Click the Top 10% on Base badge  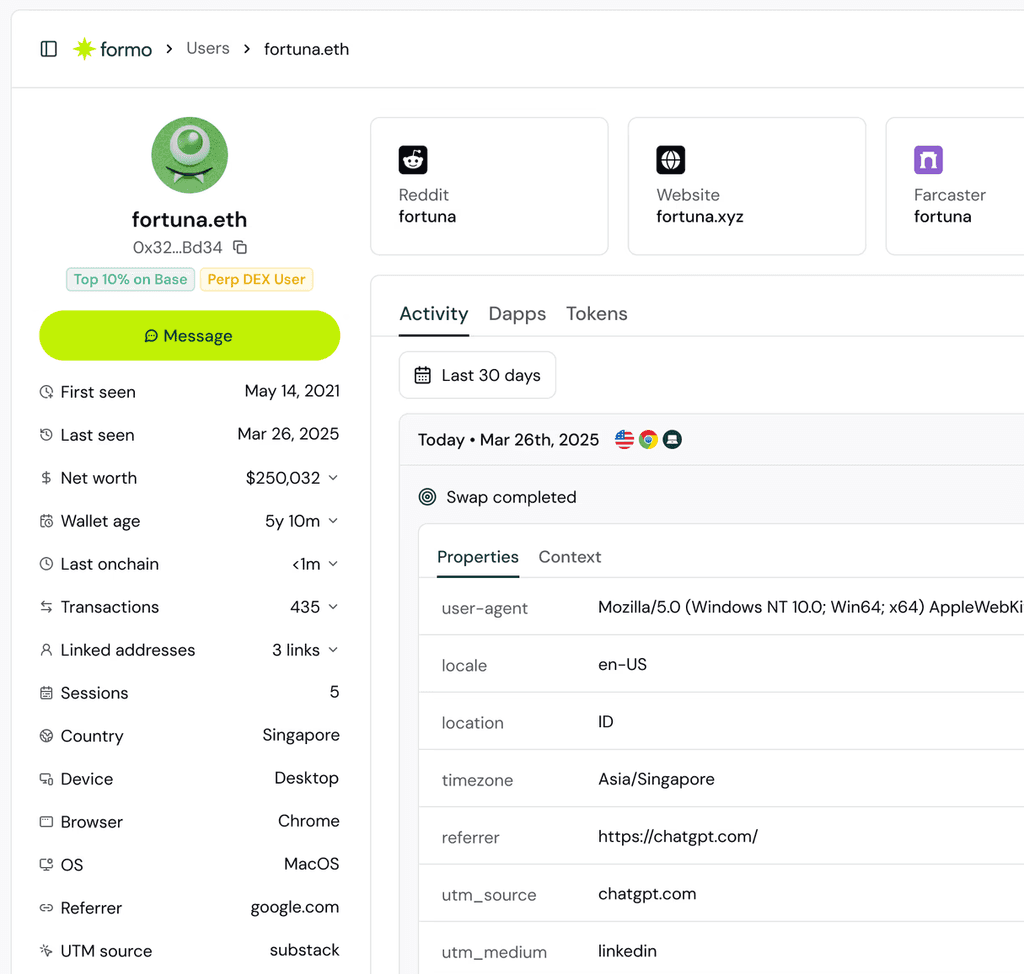(x=130, y=279)
